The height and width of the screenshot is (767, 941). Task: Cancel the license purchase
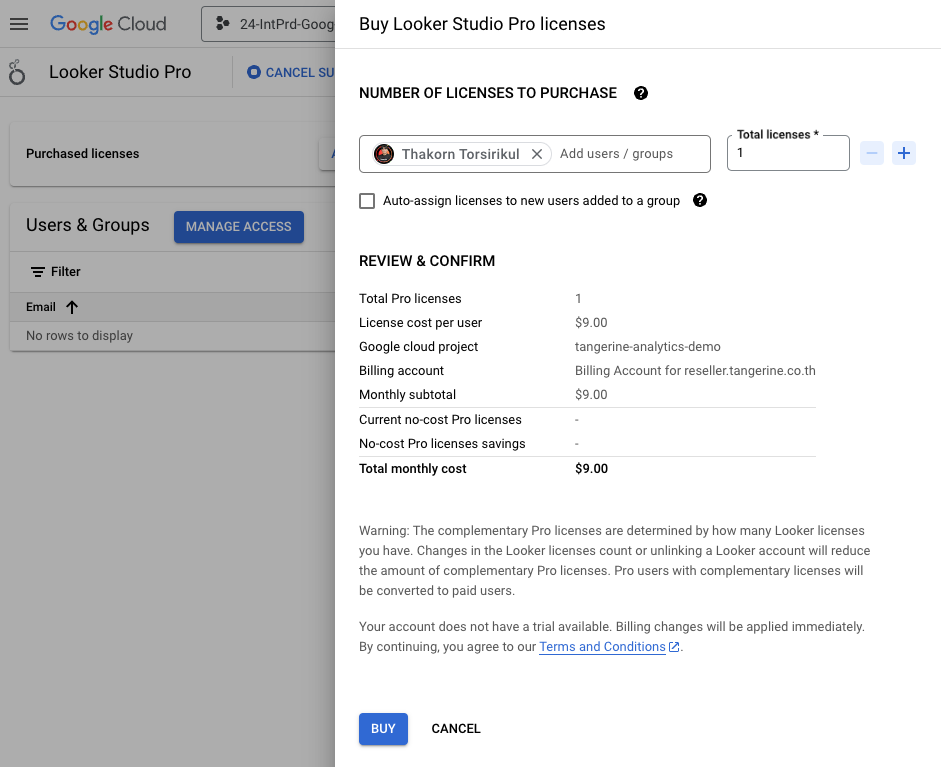pyautogui.click(x=456, y=729)
